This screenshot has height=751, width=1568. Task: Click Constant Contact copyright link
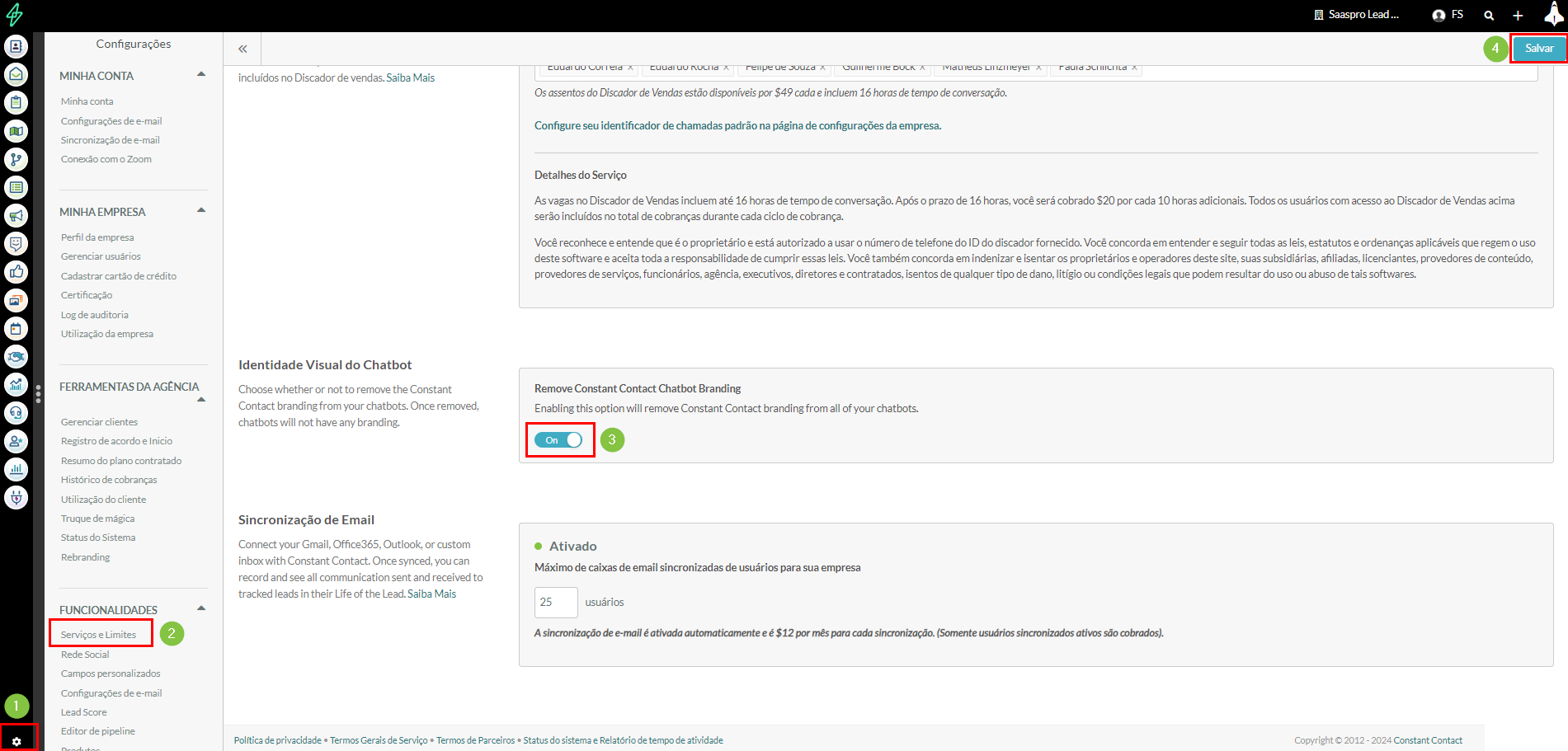pyautogui.click(x=1428, y=740)
